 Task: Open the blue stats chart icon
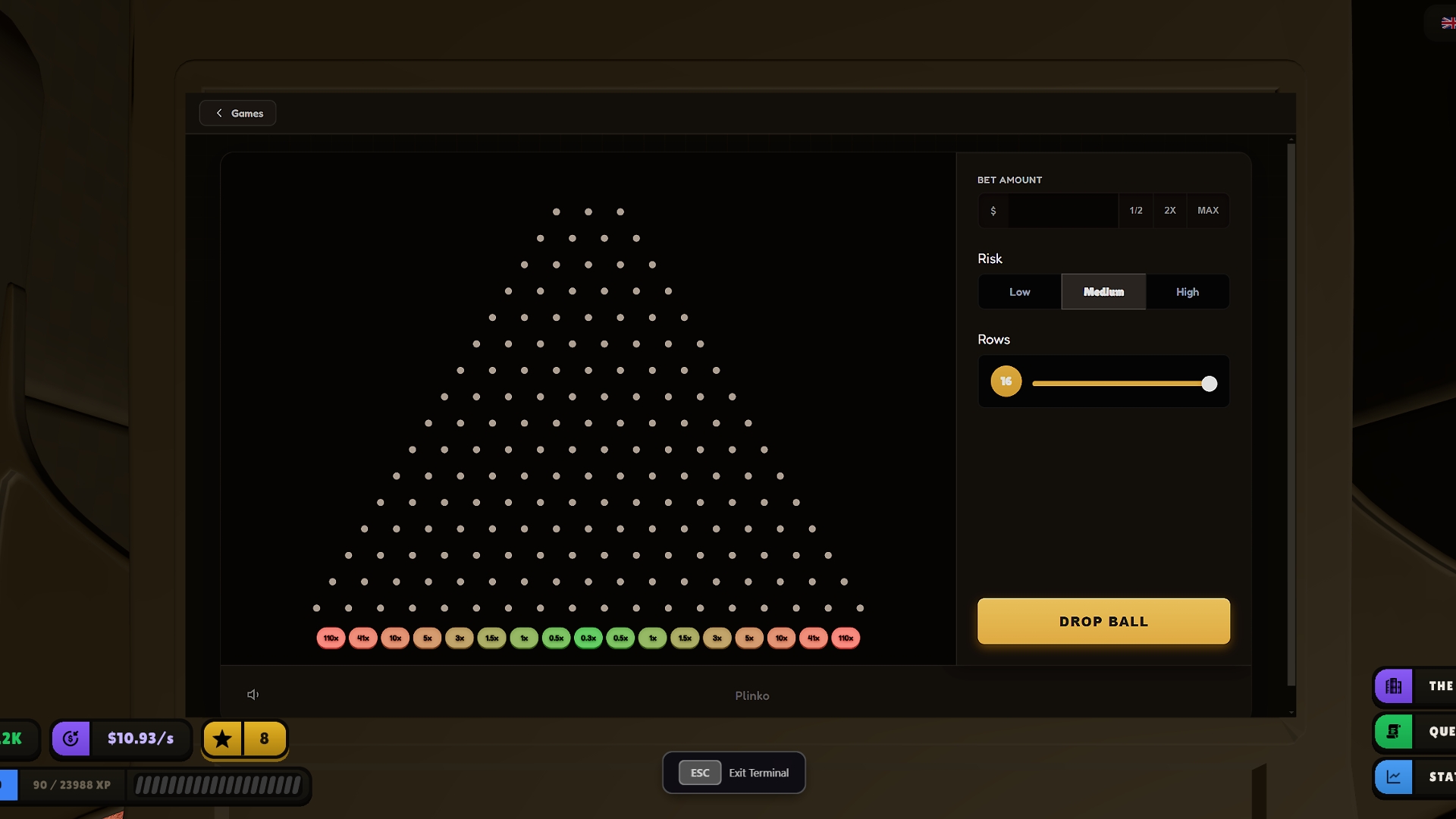pos(1394,777)
